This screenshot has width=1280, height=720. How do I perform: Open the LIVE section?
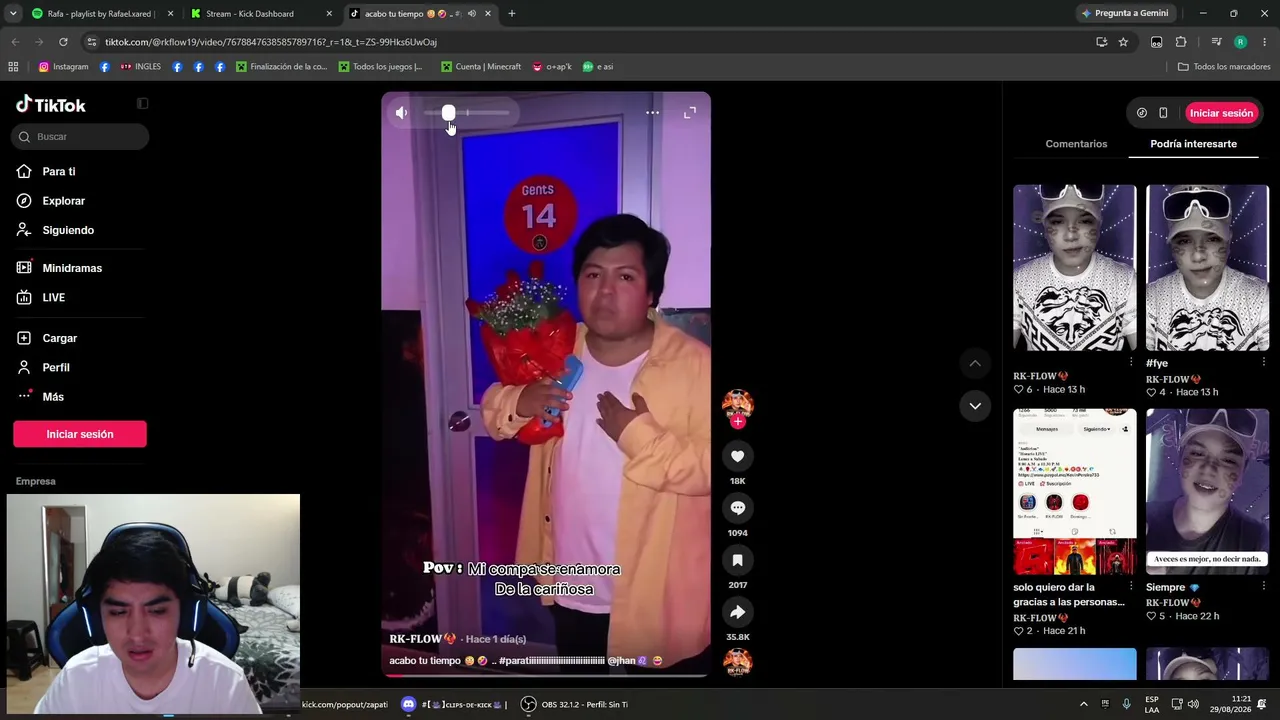[53, 297]
